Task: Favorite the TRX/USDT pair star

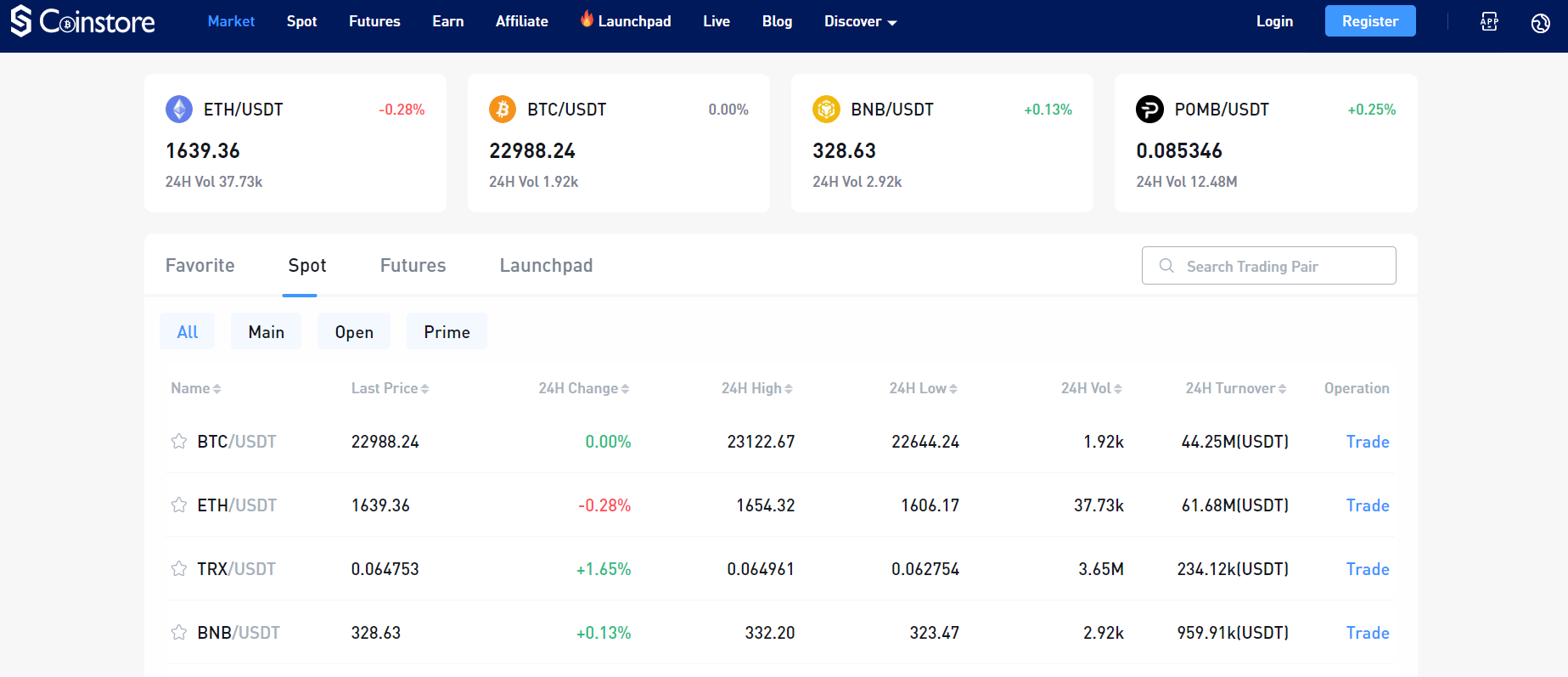Action: coord(178,568)
